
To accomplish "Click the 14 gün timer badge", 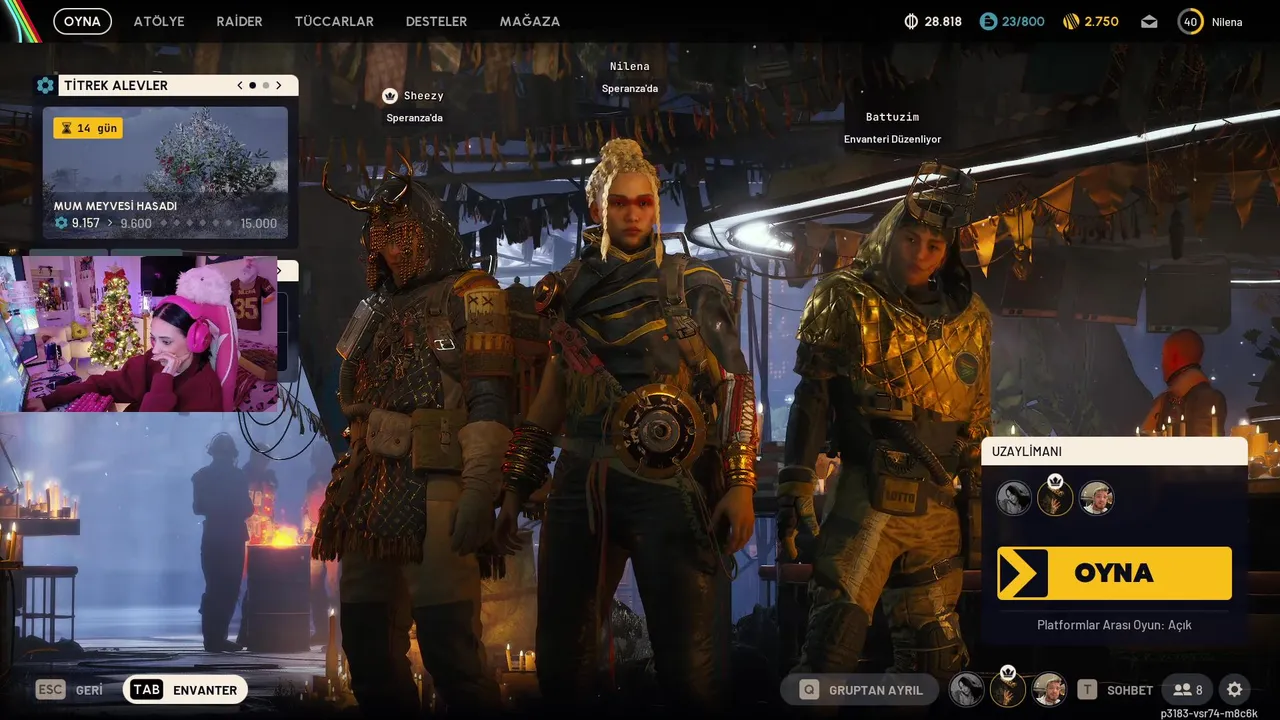I will [x=88, y=128].
